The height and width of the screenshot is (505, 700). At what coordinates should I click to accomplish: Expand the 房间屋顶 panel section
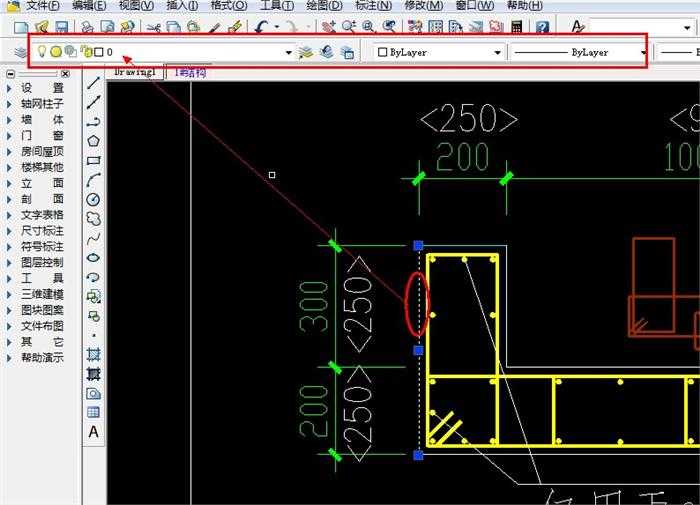42,151
